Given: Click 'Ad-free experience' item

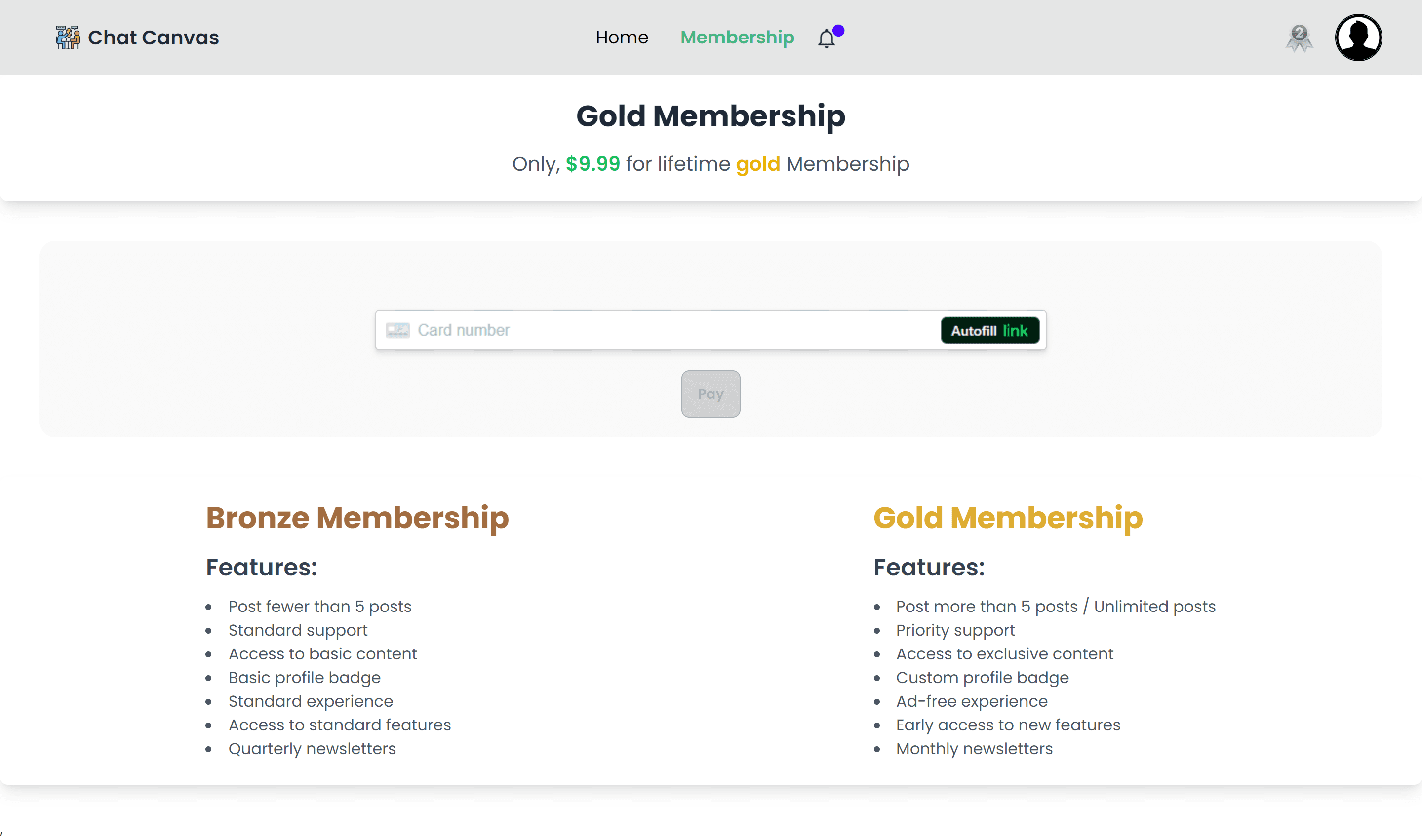Looking at the screenshot, I should tap(971, 702).
